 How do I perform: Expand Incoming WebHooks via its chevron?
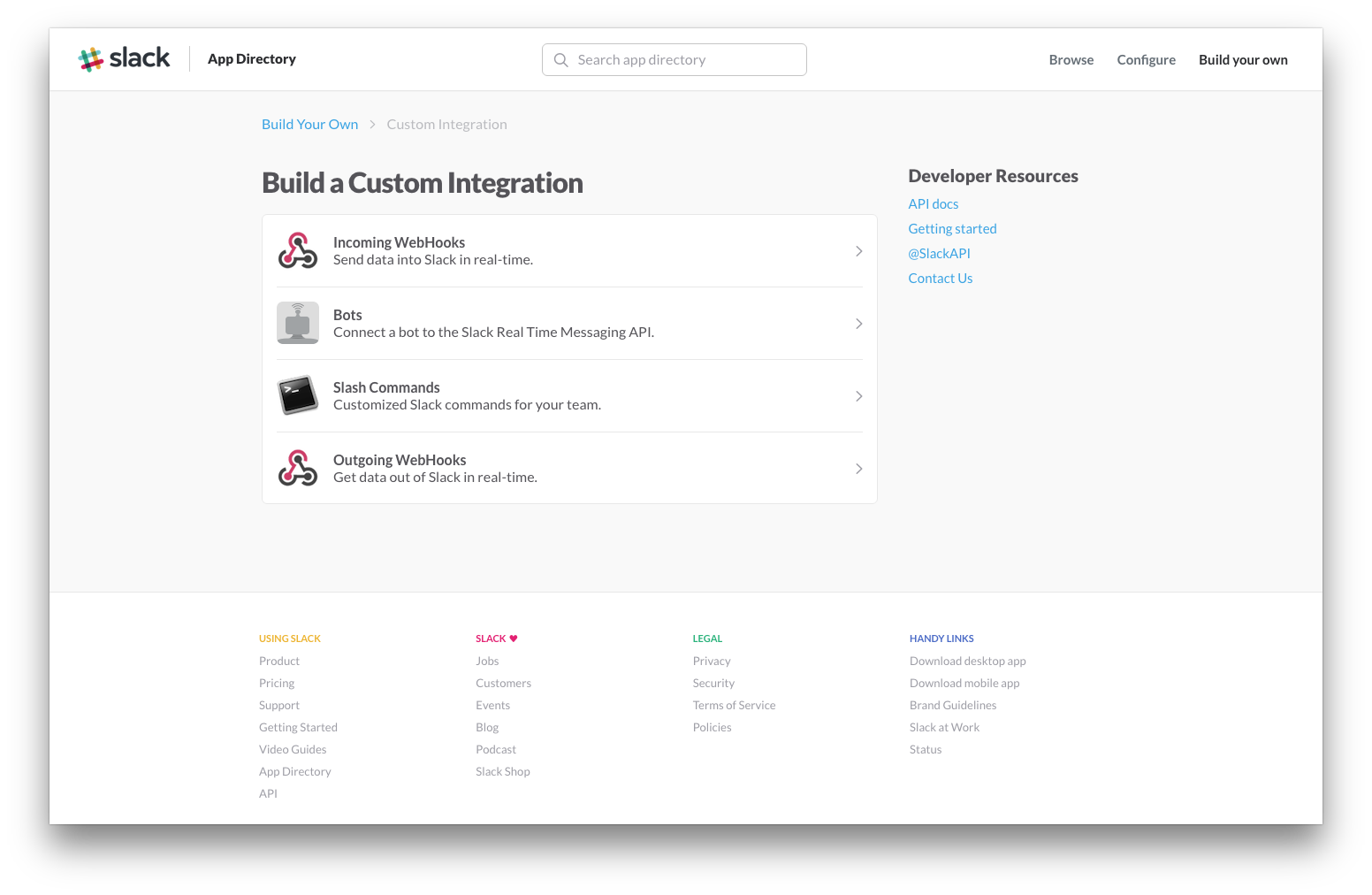tap(858, 251)
